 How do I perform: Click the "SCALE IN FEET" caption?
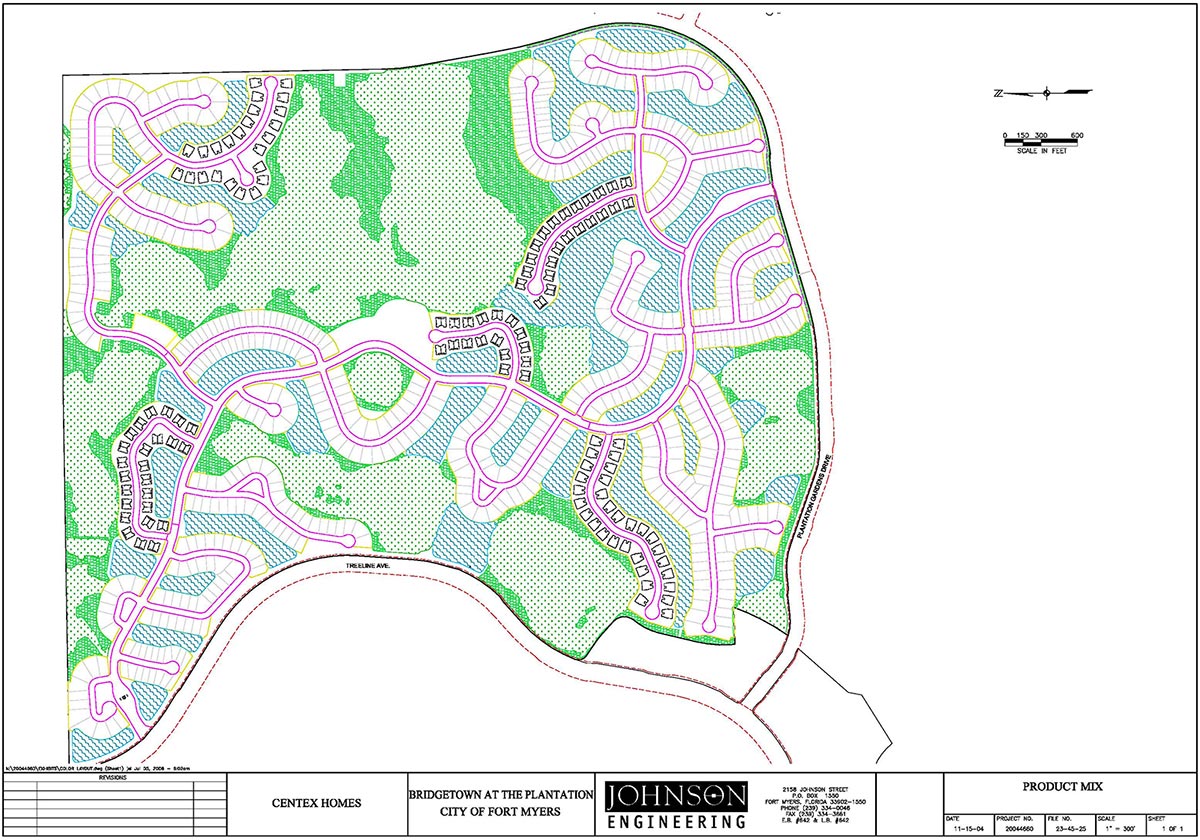tap(1044, 152)
